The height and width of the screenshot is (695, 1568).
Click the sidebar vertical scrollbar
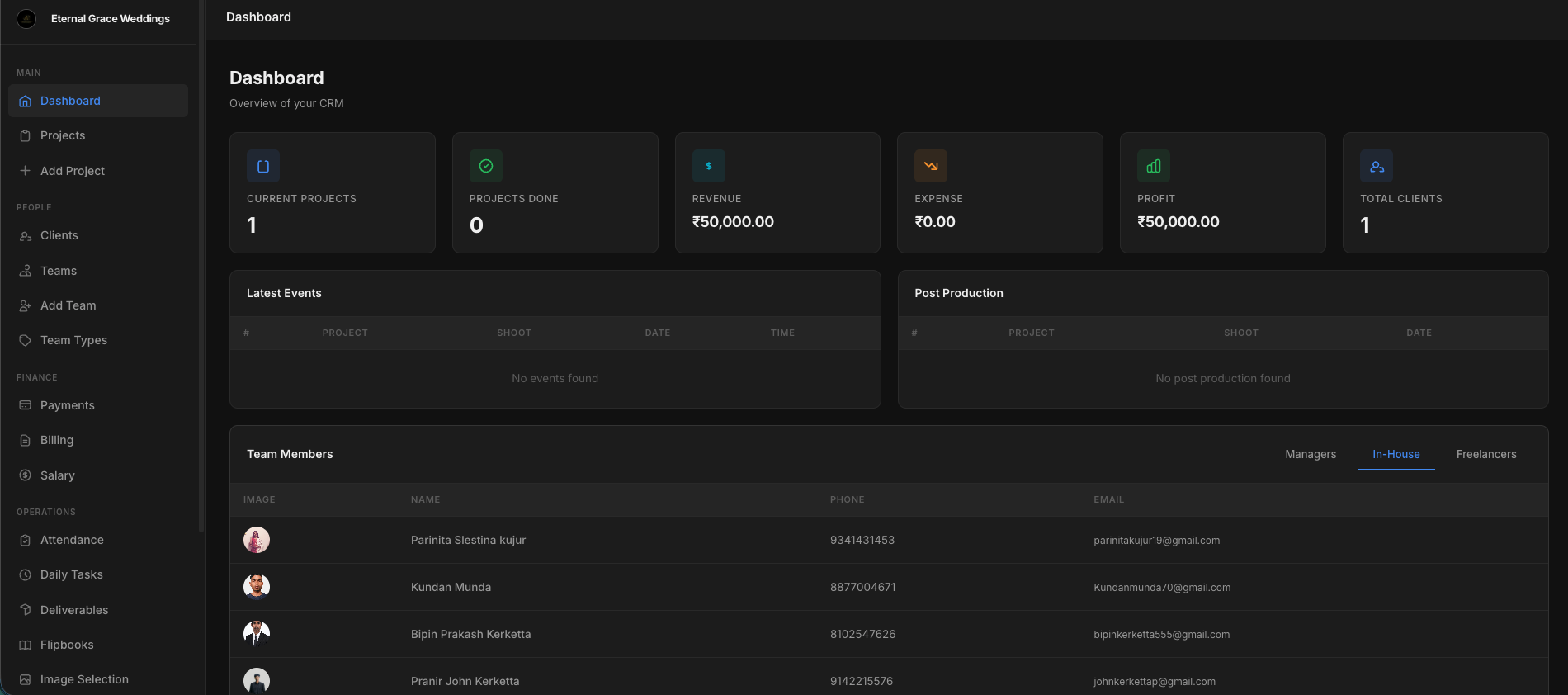click(x=201, y=264)
